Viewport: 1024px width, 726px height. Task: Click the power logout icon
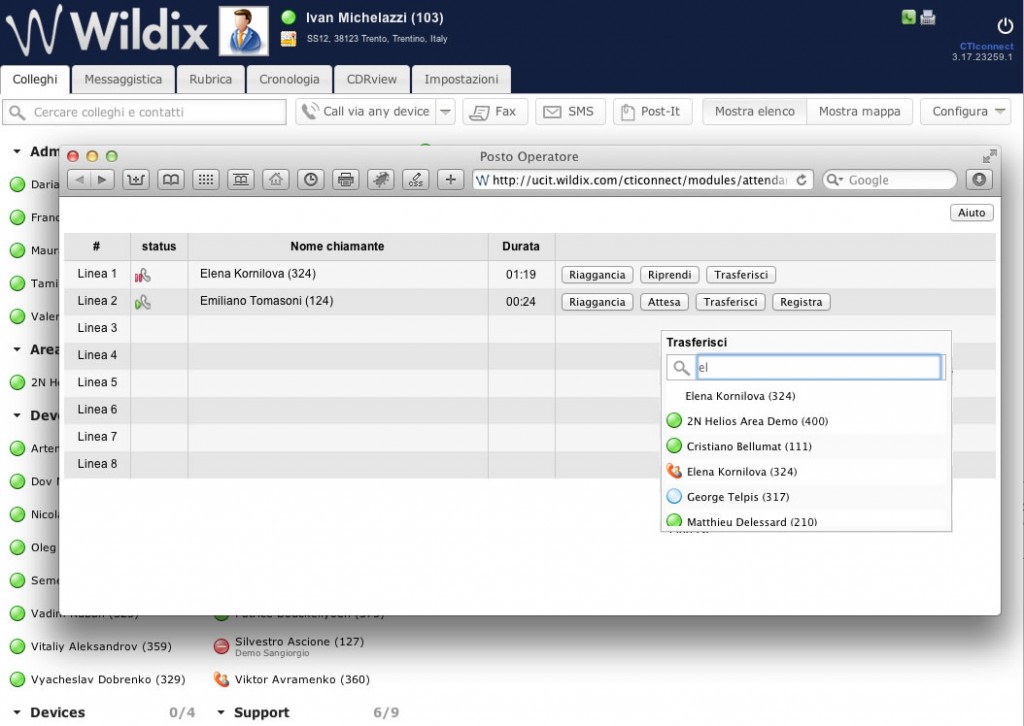coord(1005,26)
